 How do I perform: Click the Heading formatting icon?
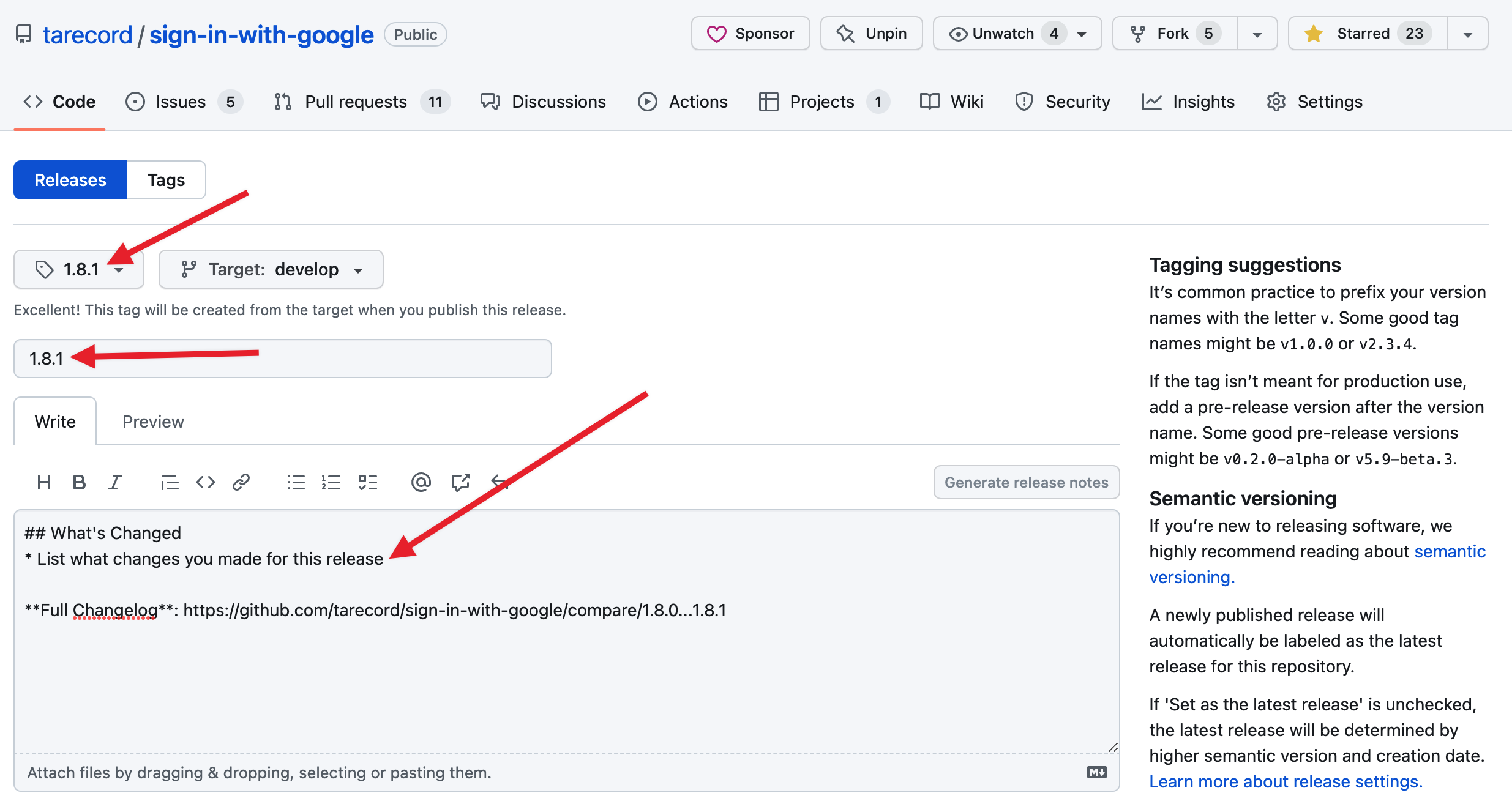click(43, 483)
